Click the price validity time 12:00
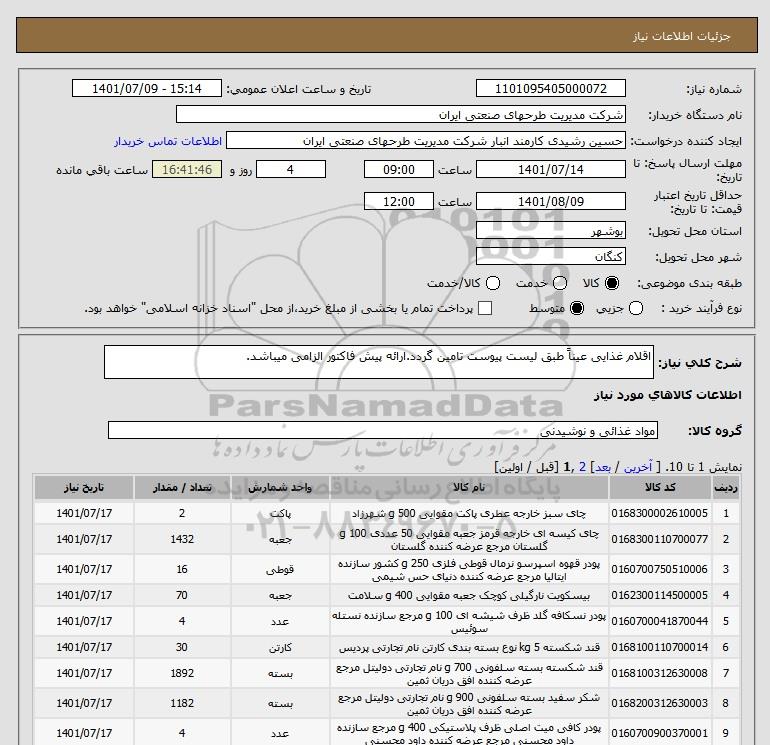770x745 pixels. coord(399,201)
